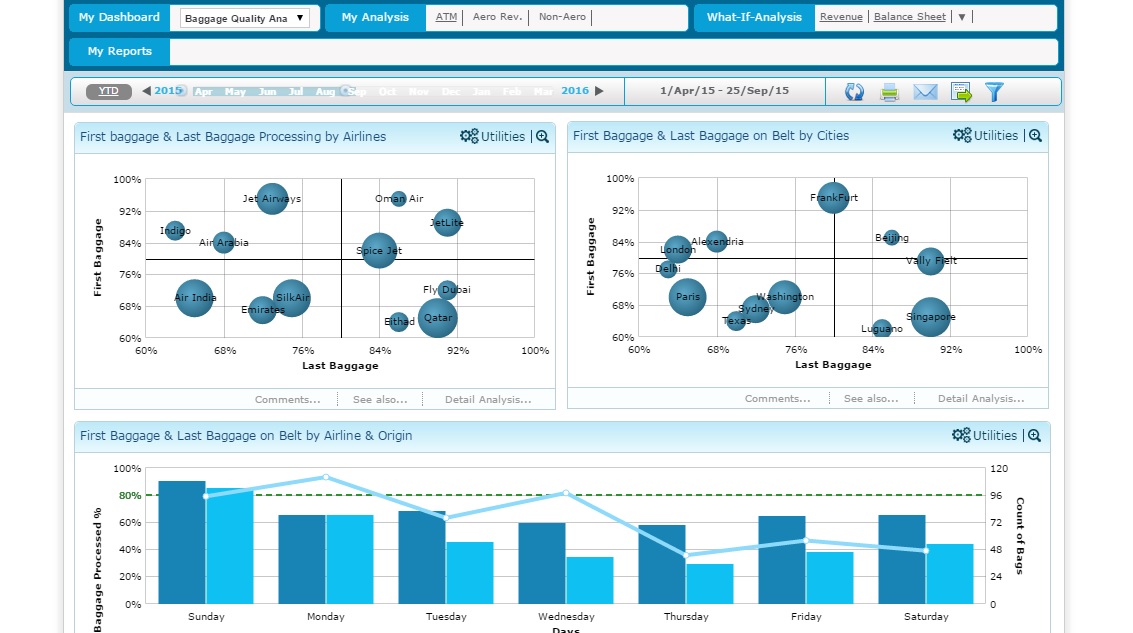Click the dark blue Saturday bar
This screenshot has height=633, width=1133.
902,559
